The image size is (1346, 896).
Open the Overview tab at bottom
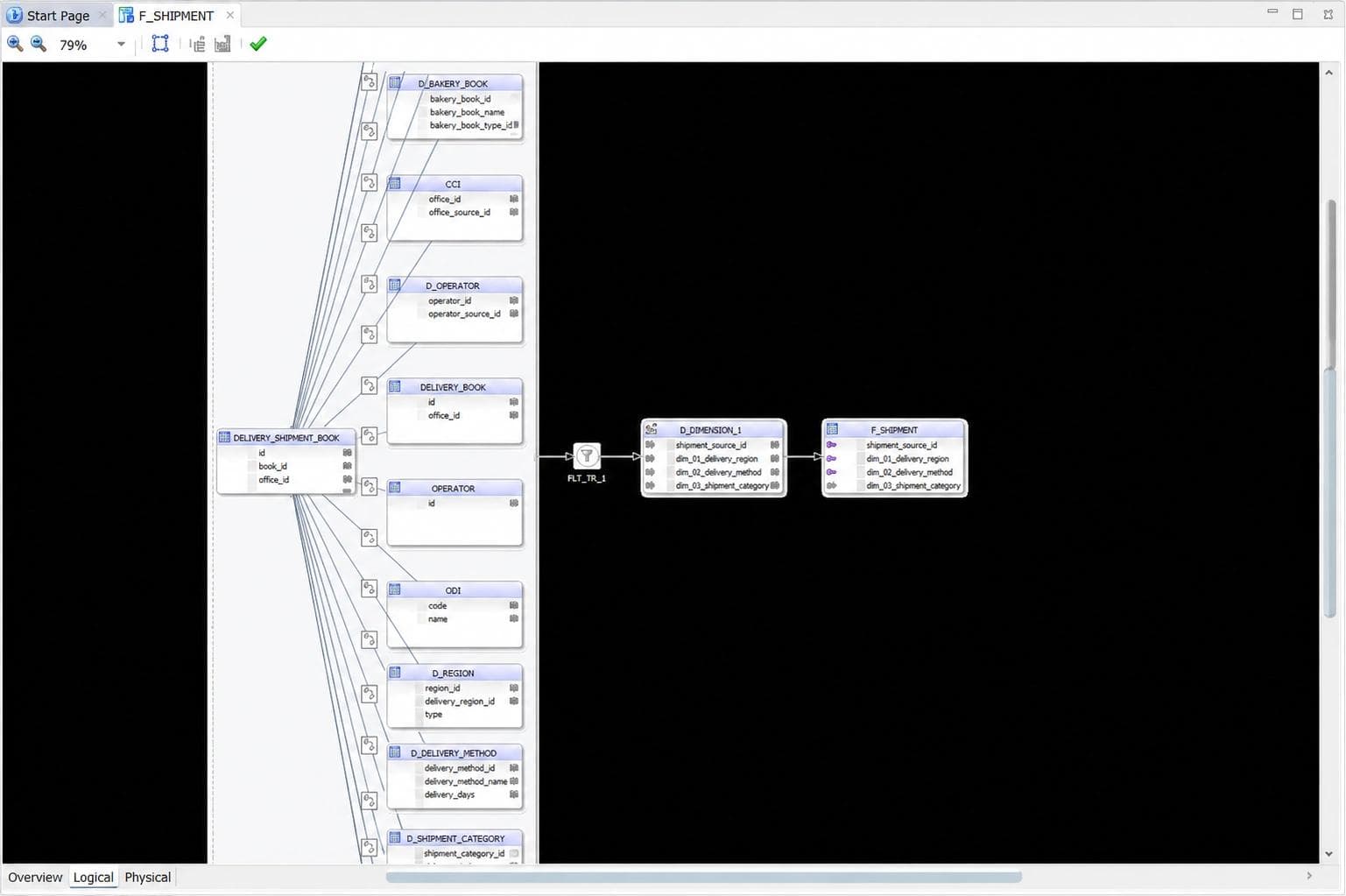coord(35,877)
